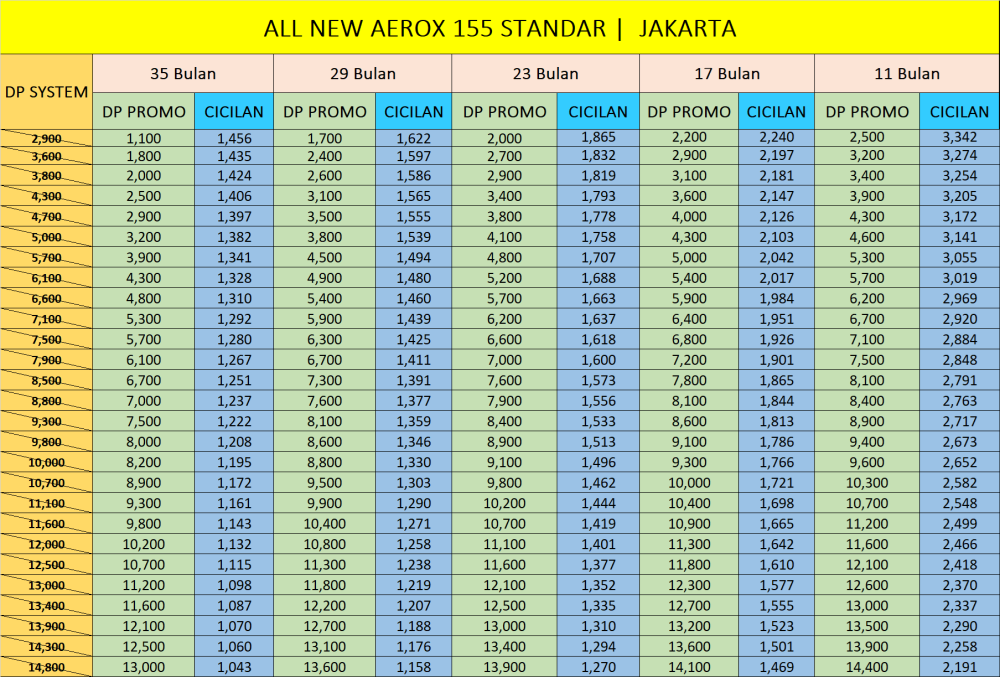Click the 11 Bulan tenor header
The width and height of the screenshot is (1000, 677).
pos(907,74)
